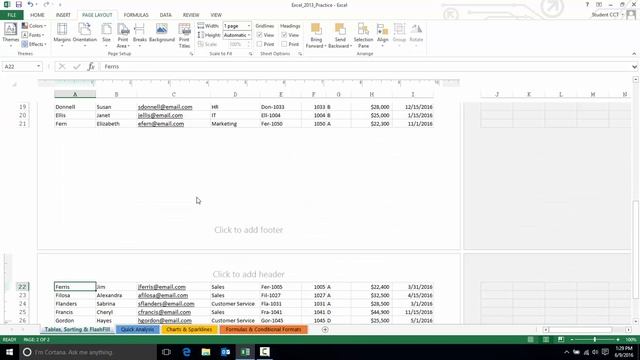
Task: Open the Height scale-to-fit dropdown
Action: [249, 35]
